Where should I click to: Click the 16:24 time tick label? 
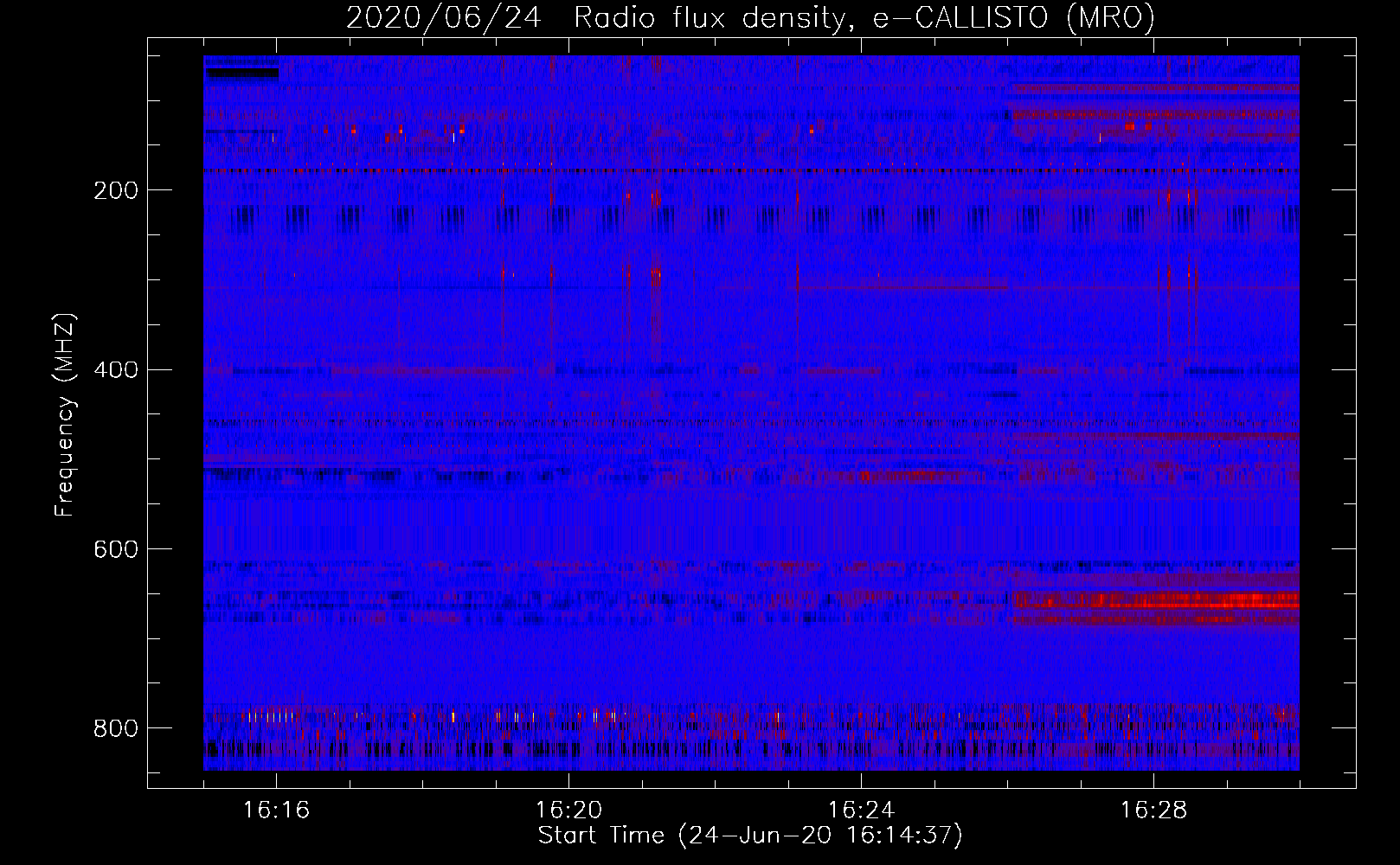[x=861, y=811]
